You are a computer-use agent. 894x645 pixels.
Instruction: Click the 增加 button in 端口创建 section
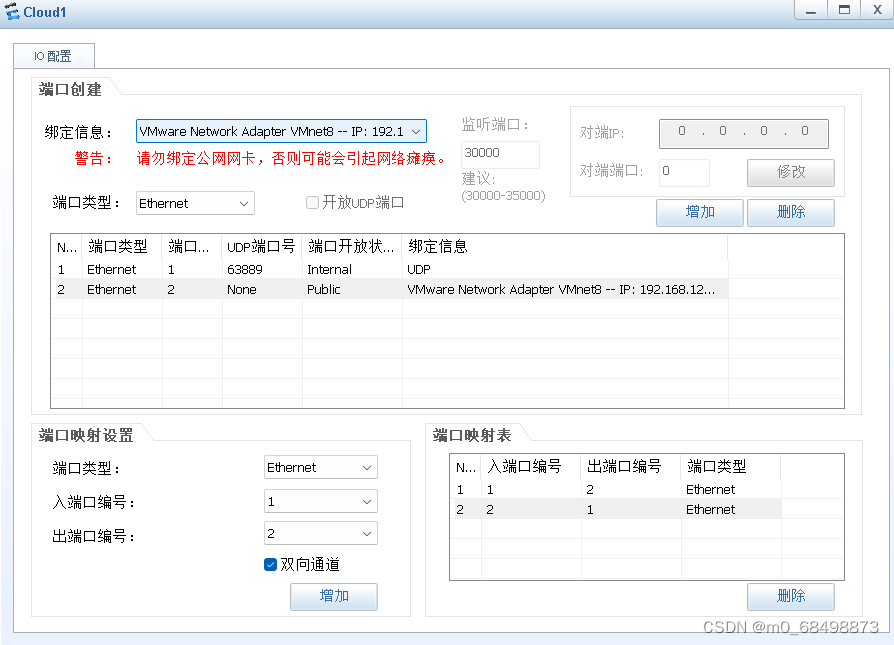tap(699, 212)
